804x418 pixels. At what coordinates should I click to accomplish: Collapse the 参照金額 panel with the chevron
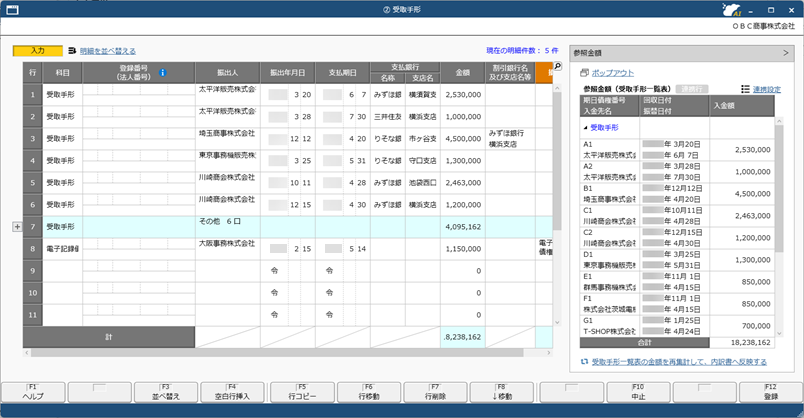pyautogui.click(x=786, y=53)
